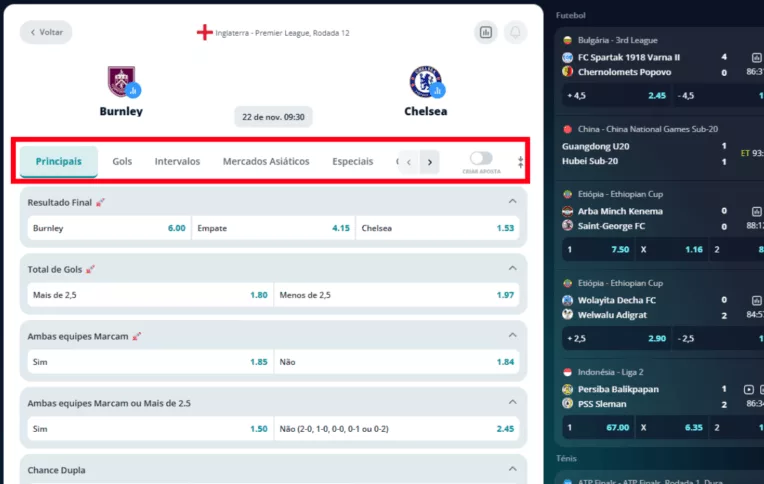Open Burnley team stats badge

pyautogui.click(x=133, y=90)
